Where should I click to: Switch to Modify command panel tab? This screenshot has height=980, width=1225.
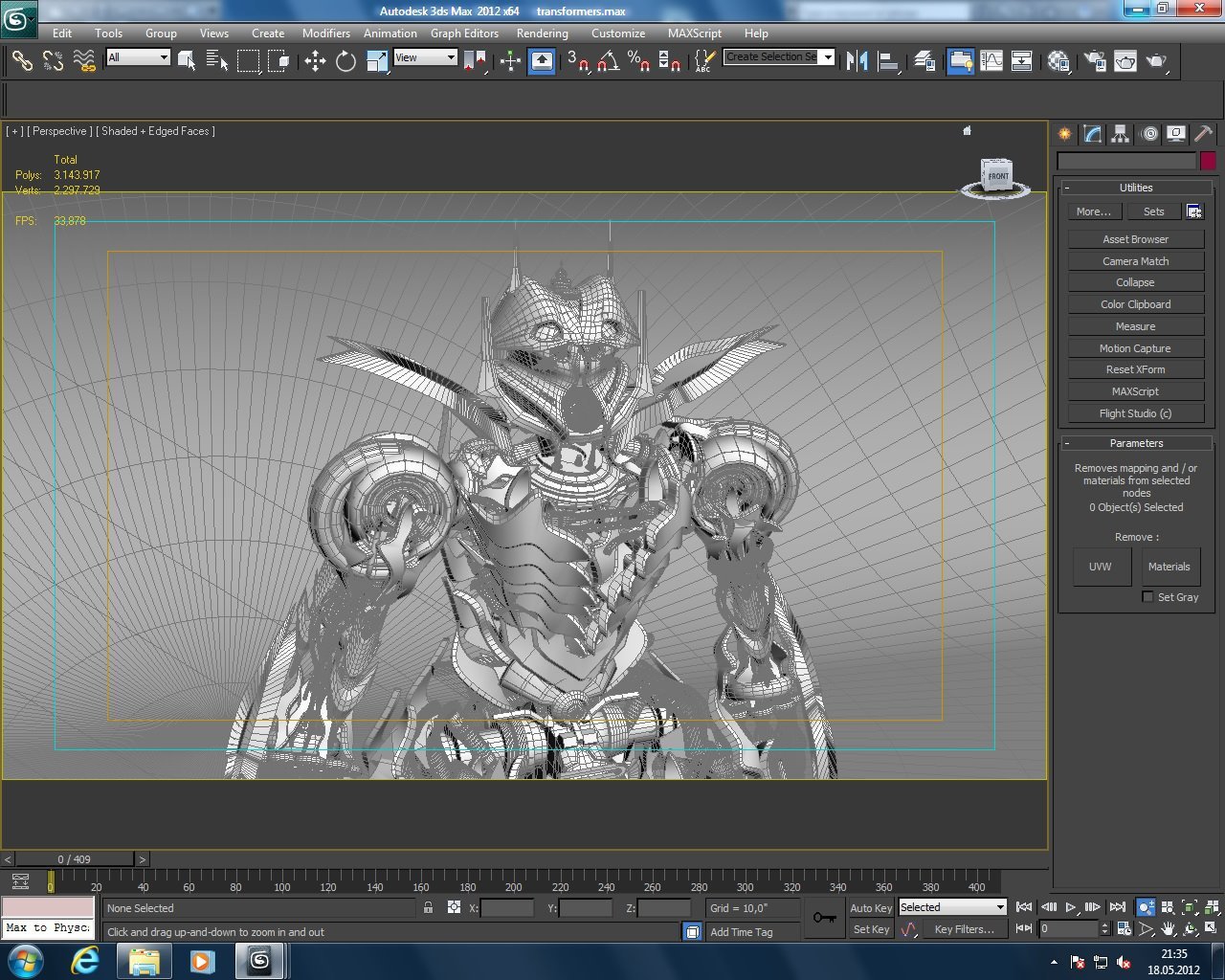coord(1093,134)
